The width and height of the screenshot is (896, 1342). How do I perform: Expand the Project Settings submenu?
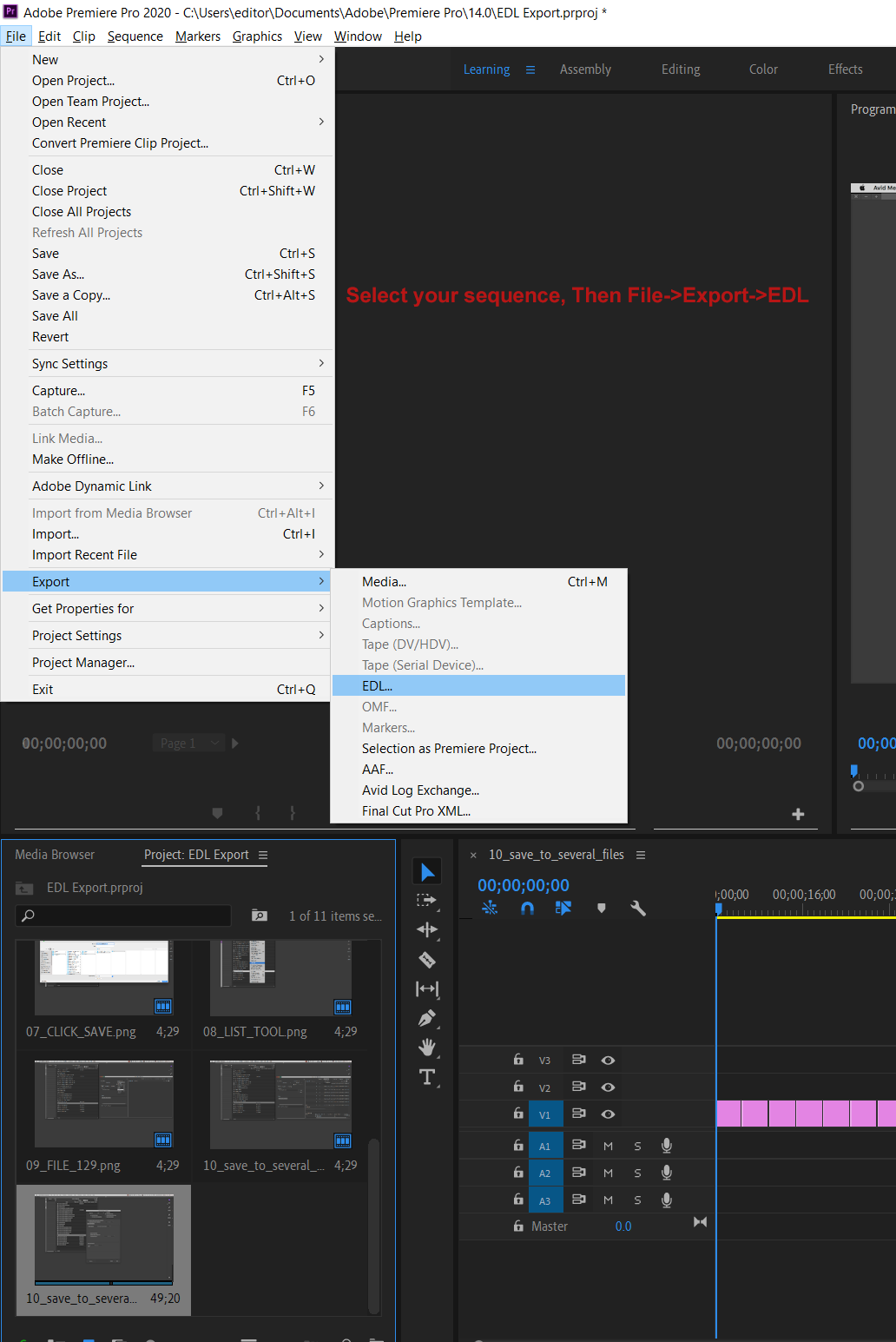tap(168, 636)
